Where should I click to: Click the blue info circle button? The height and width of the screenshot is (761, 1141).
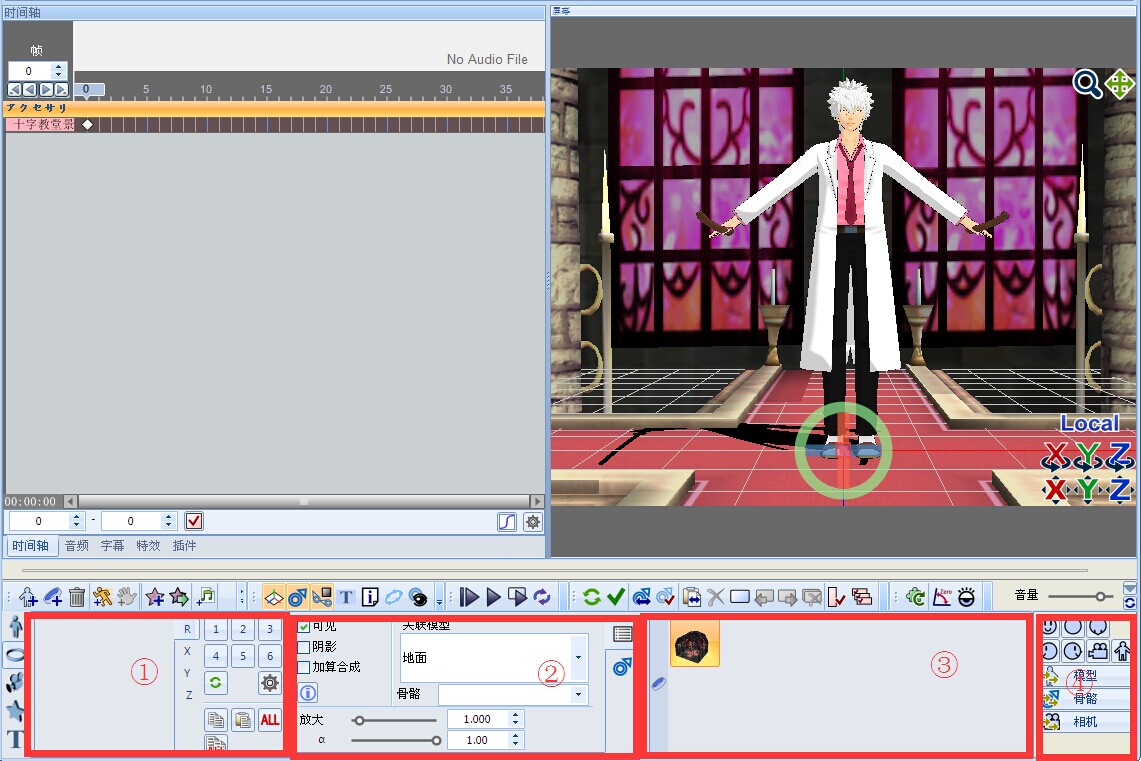309,693
